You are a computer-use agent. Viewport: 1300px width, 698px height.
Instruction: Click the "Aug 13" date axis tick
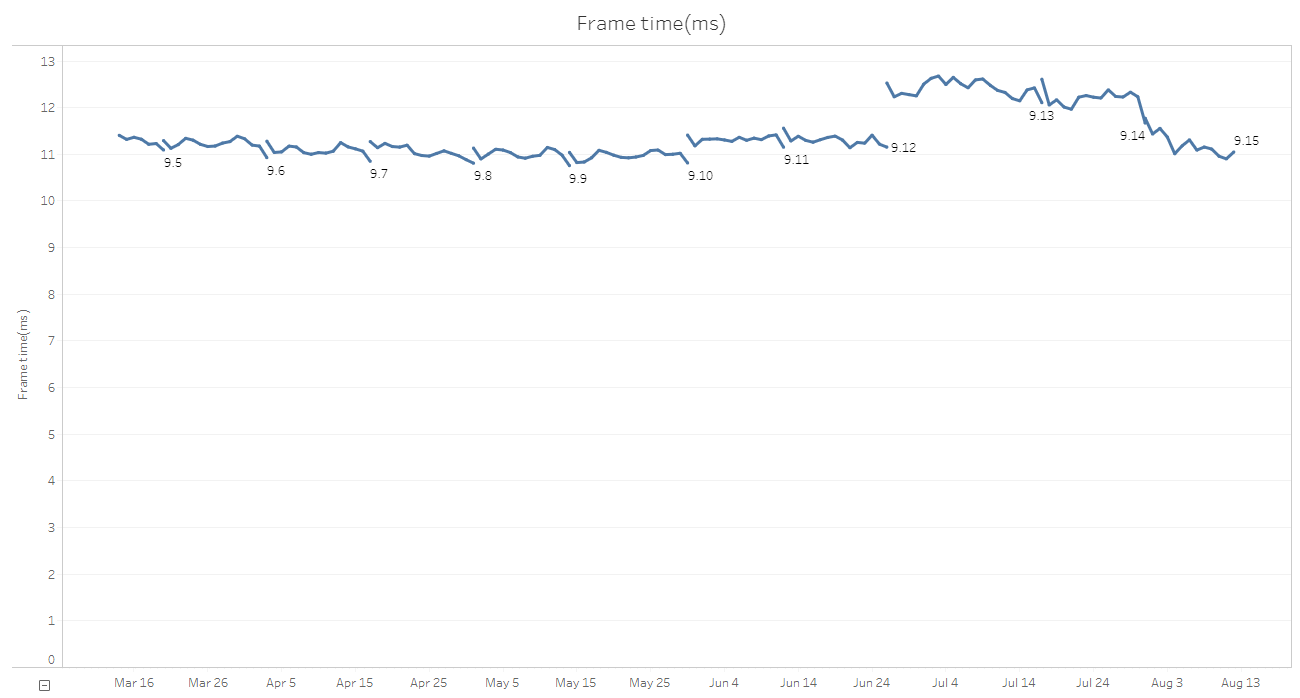tap(1240, 683)
